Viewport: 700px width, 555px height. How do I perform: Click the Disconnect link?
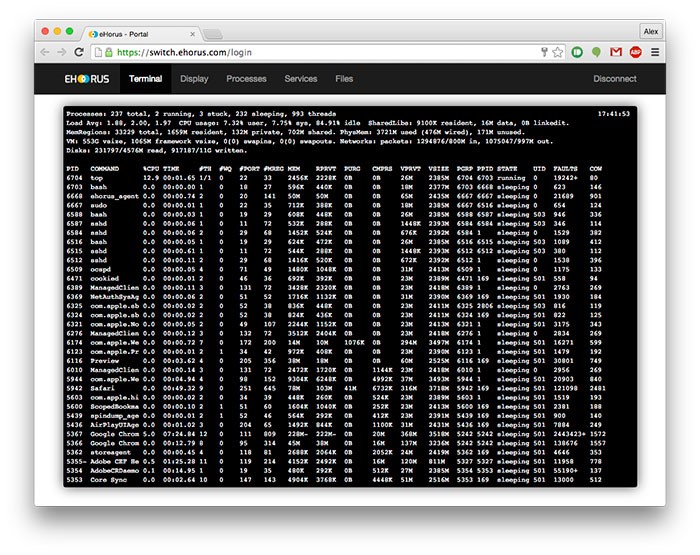pyautogui.click(x=615, y=79)
